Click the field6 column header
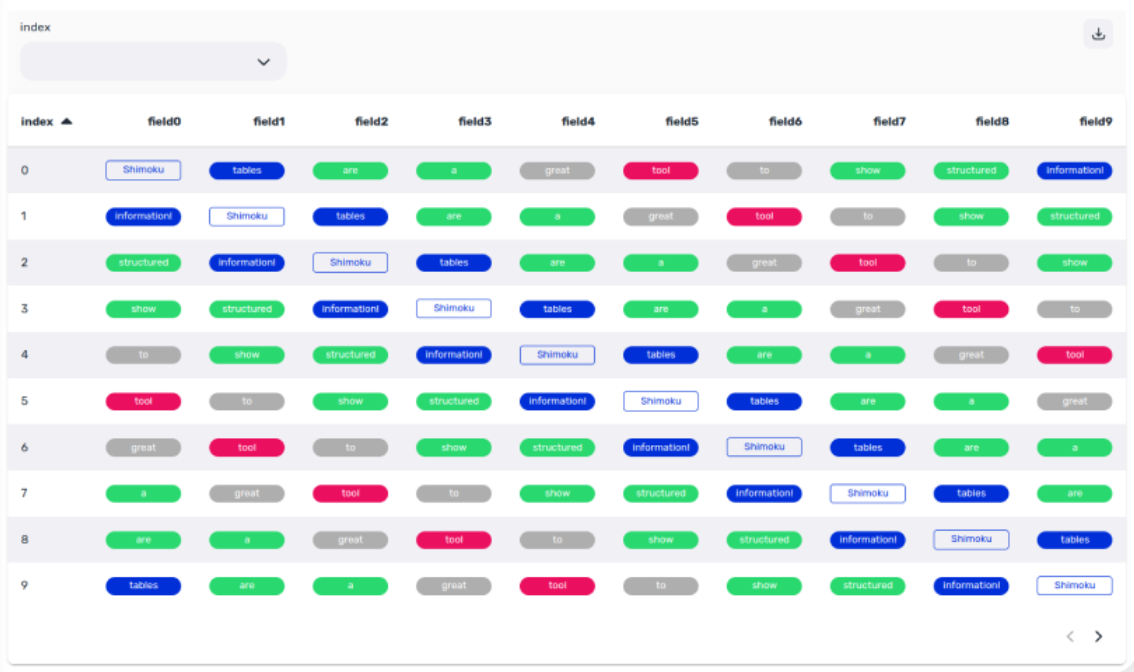The image size is (1134, 672). pos(785,122)
